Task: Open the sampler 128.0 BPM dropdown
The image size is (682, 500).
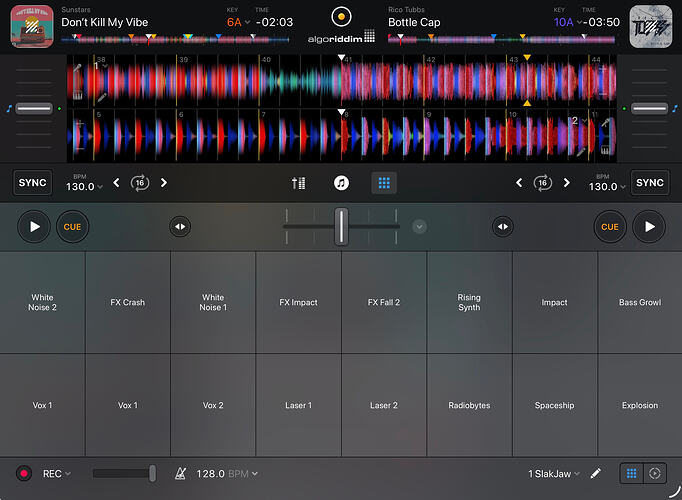Action: pyautogui.click(x=227, y=473)
